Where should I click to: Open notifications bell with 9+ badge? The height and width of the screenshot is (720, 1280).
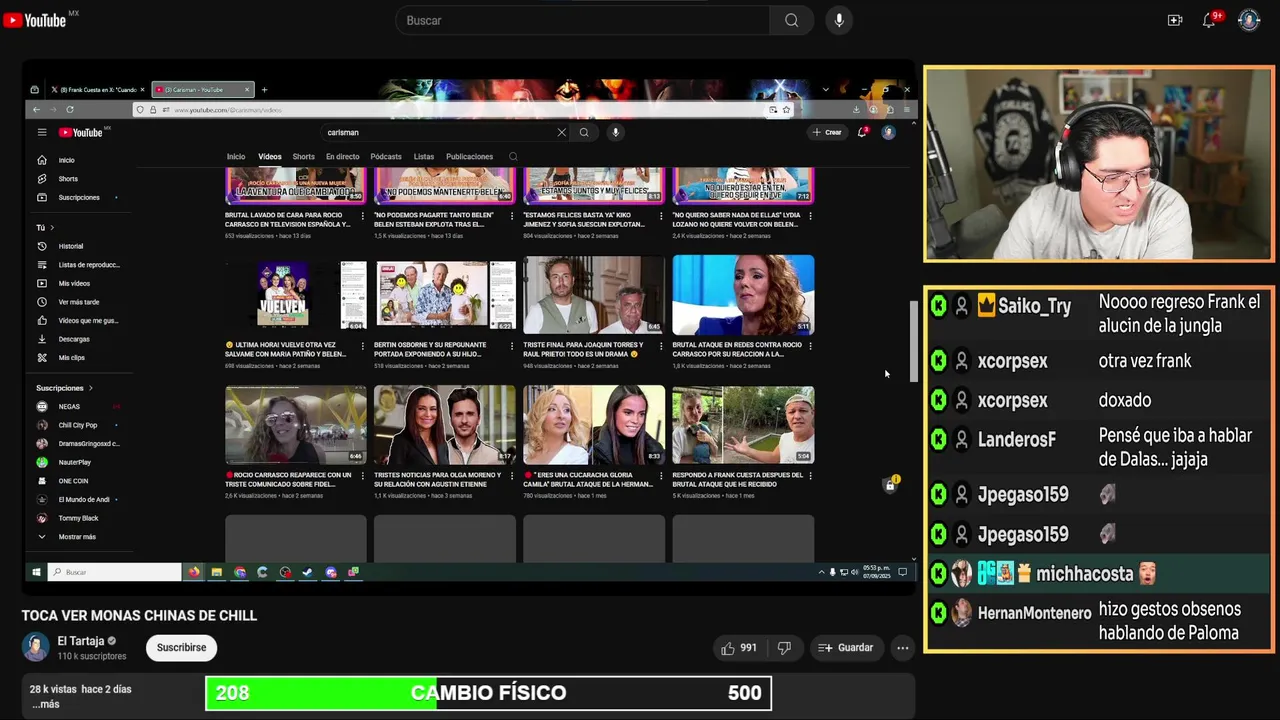tap(1209, 20)
